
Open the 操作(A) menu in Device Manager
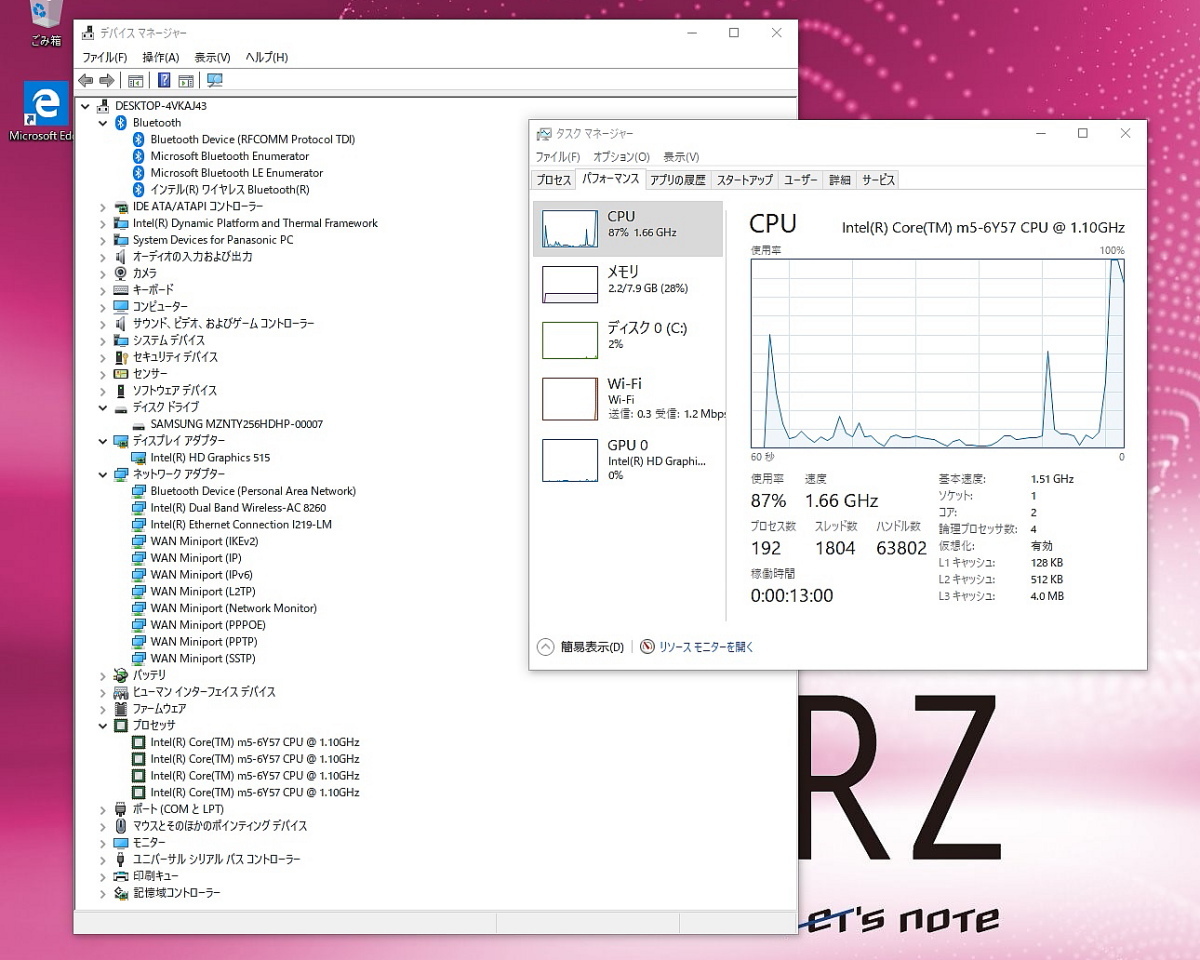160,57
